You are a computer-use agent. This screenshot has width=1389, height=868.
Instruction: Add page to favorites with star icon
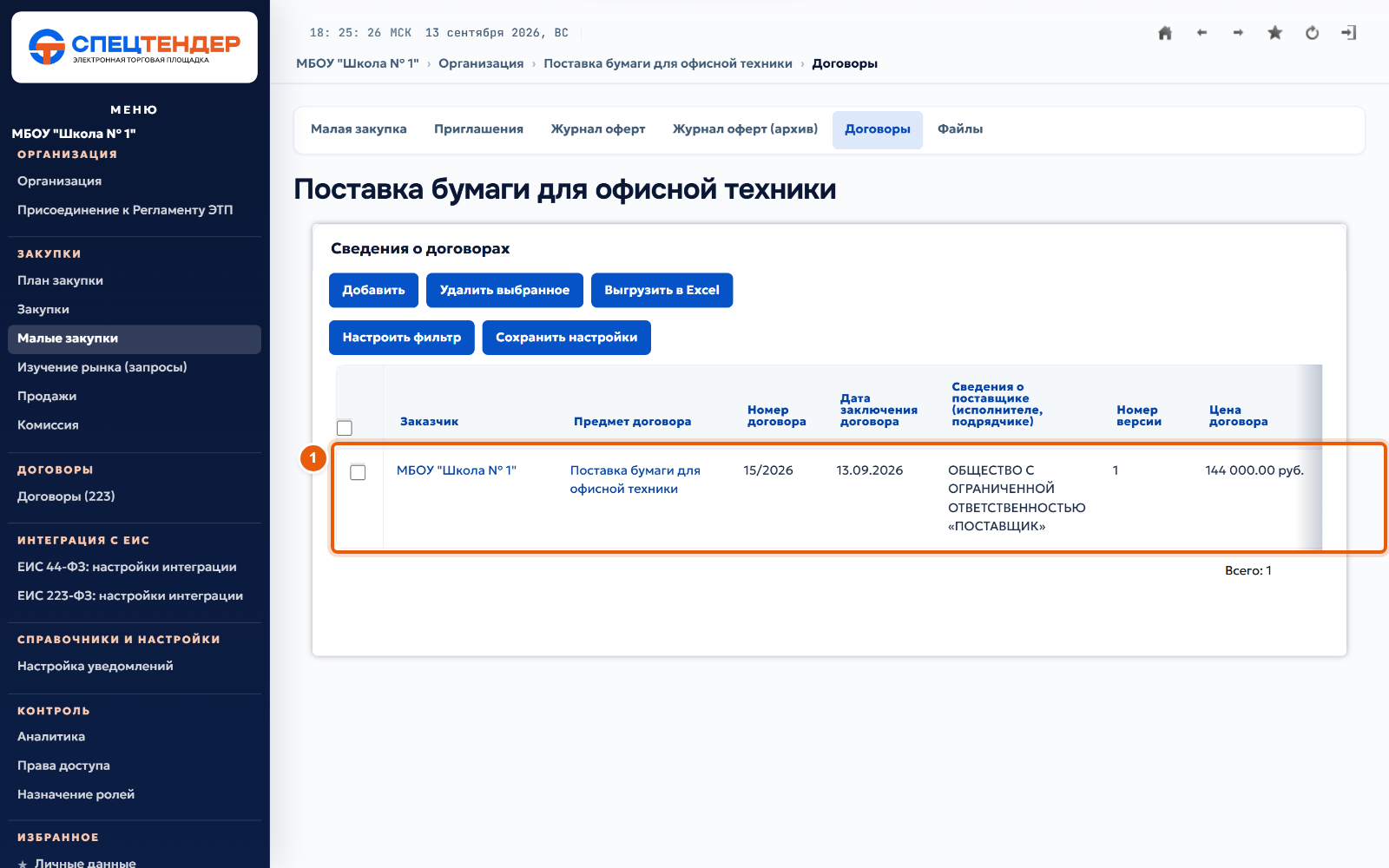1274,33
